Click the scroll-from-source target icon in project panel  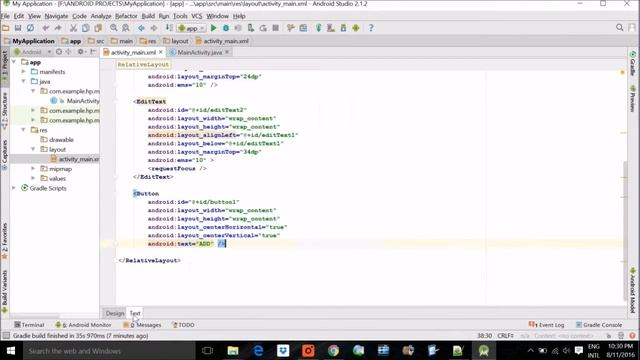pyautogui.click(x=59, y=52)
